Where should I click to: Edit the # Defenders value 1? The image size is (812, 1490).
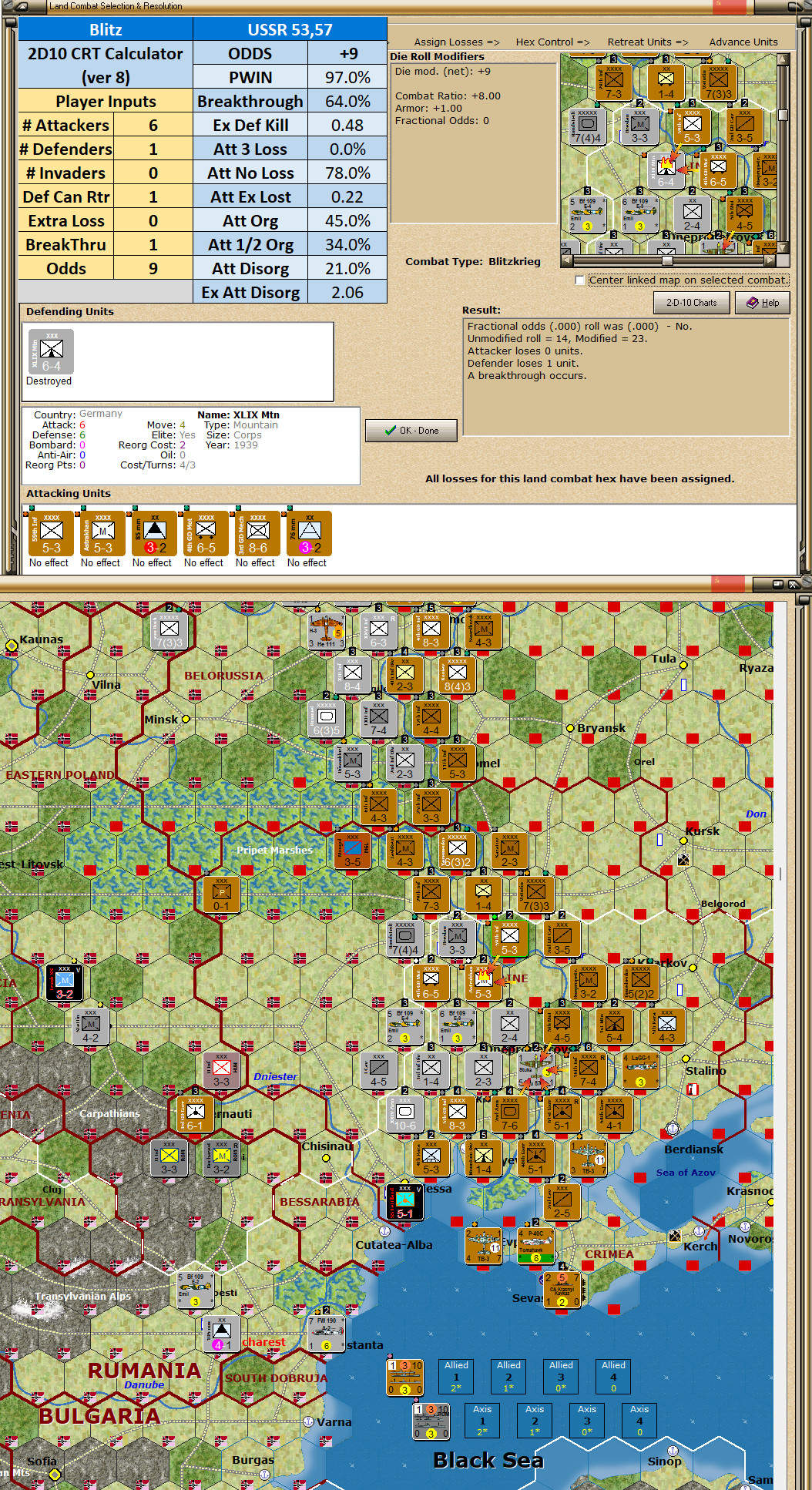pos(153,149)
